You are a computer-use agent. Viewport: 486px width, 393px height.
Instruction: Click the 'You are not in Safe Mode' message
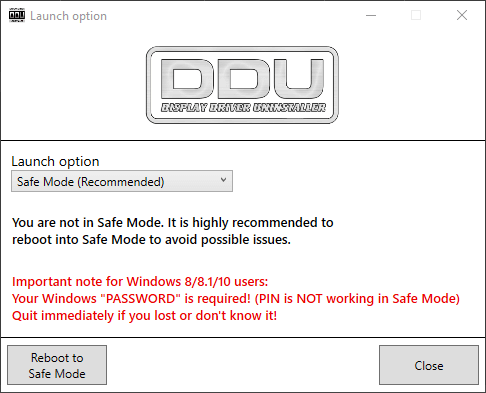173,223
